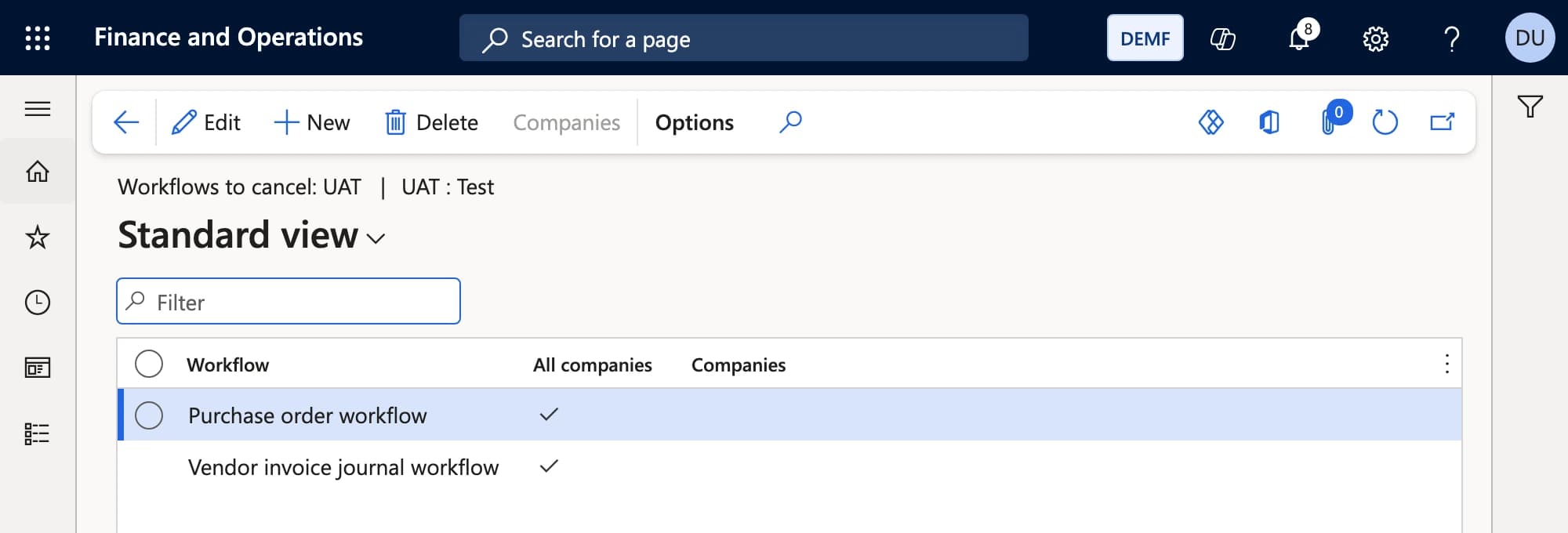Open Modules list icon in sidebar

point(38,433)
